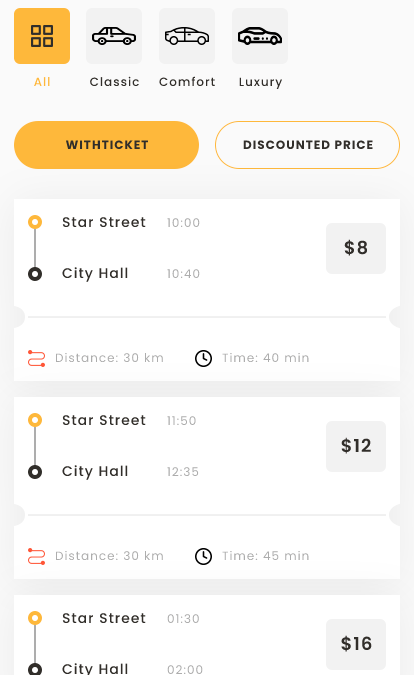Click the route distance icon in first ticket

pos(37,358)
